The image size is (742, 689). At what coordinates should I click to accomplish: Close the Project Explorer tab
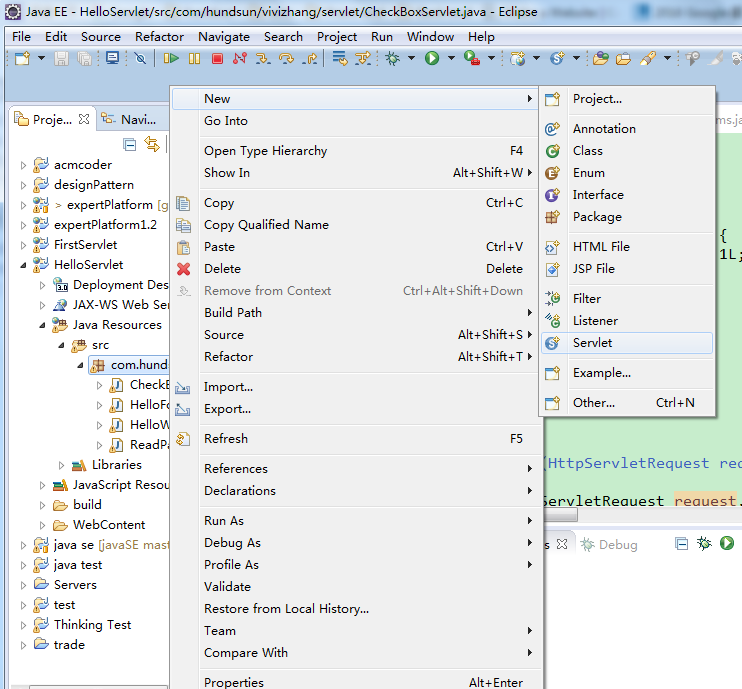pyautogui.click(x=84, y=119)
